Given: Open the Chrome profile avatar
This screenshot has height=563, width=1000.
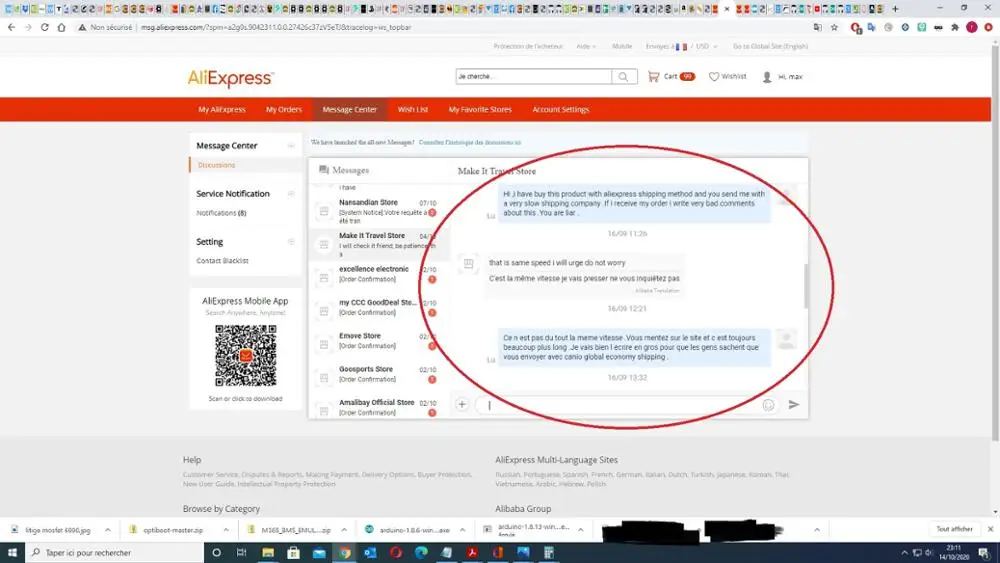Looking at the screenshot, I should point(971,27).
